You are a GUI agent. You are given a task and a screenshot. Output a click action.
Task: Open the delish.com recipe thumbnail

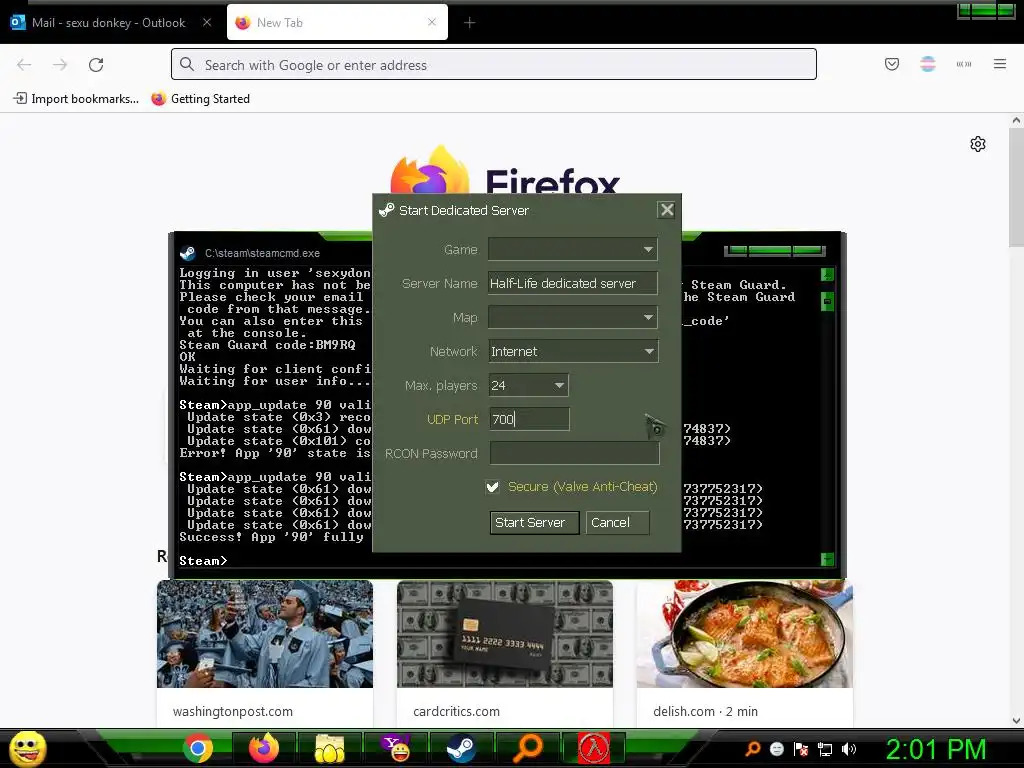click(744, 633)
